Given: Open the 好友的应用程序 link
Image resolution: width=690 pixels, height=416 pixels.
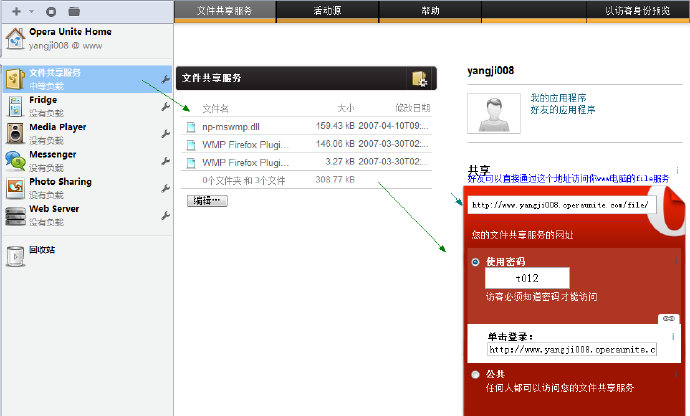Looking at the screenshot, I should pyautogui.click(x=563, y=110).
